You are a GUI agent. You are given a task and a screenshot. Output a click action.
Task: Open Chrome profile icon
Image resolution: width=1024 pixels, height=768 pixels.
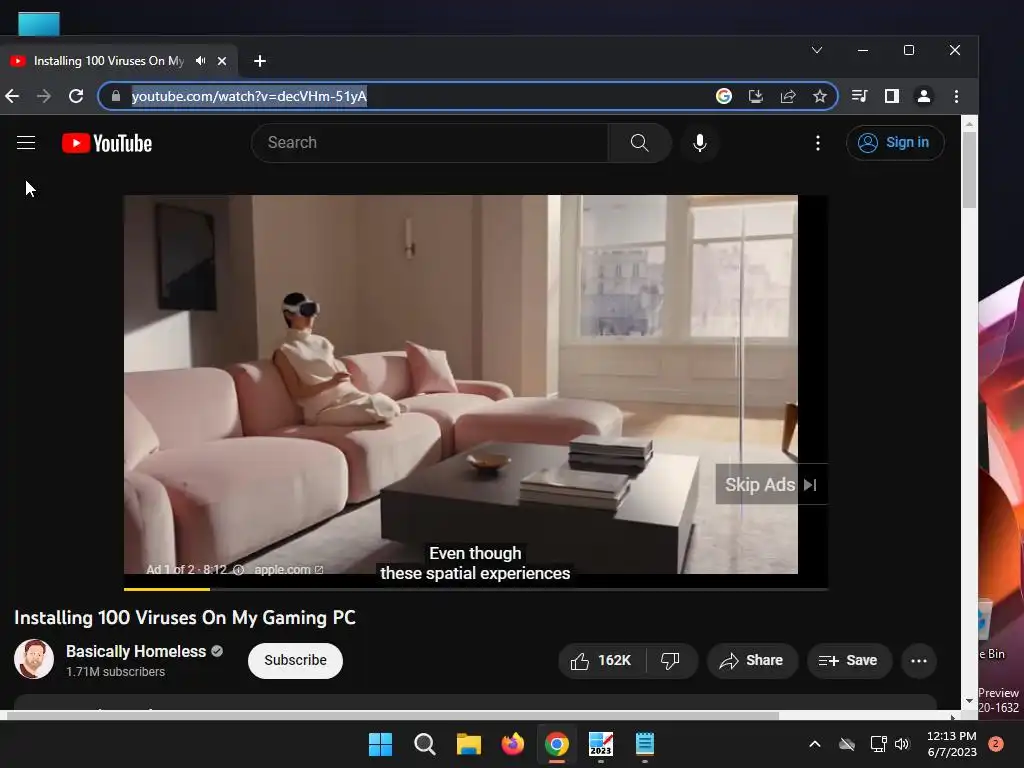tap(923, 97)
